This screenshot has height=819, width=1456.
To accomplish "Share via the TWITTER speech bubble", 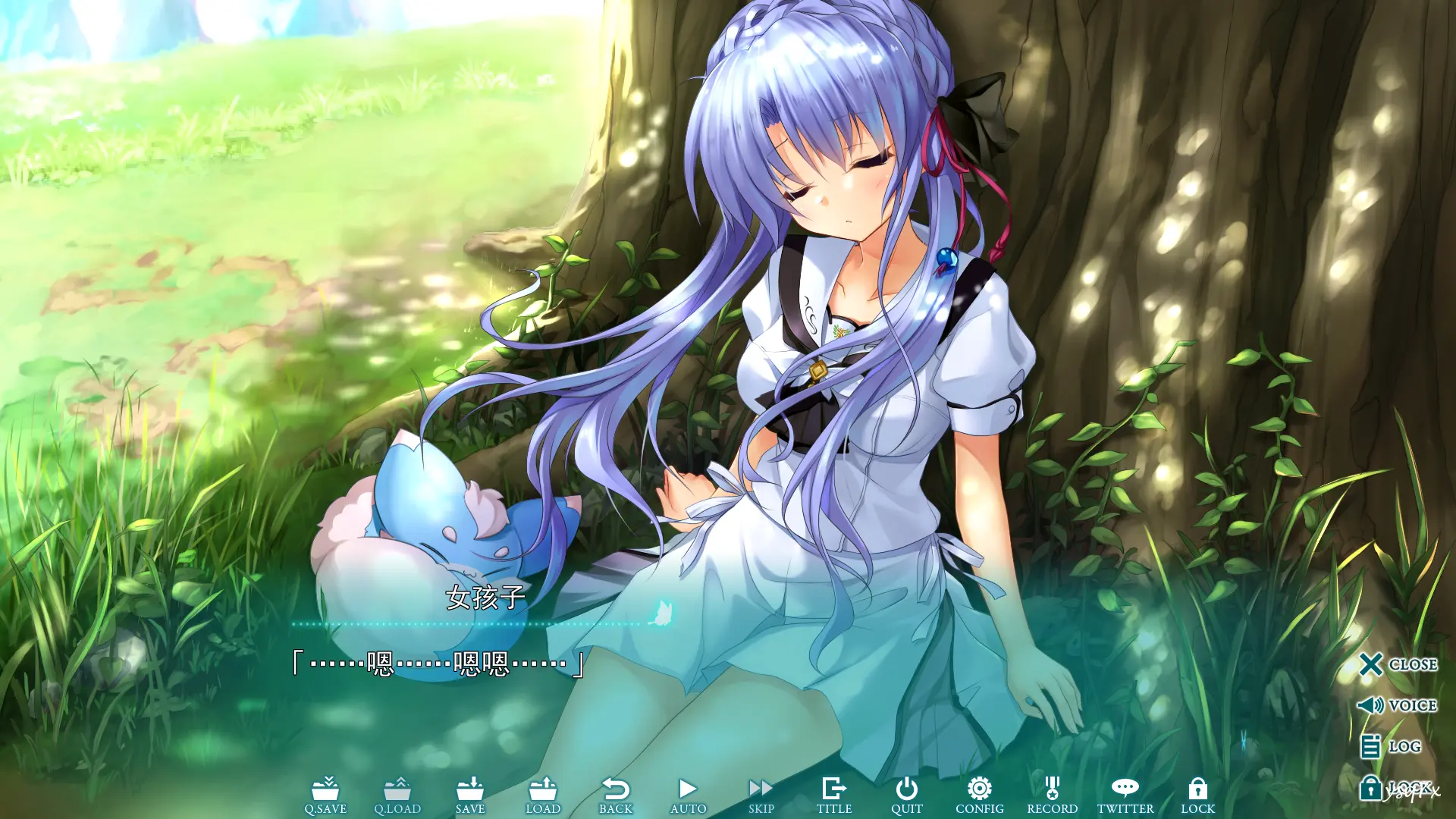I will coord(1125,796).
